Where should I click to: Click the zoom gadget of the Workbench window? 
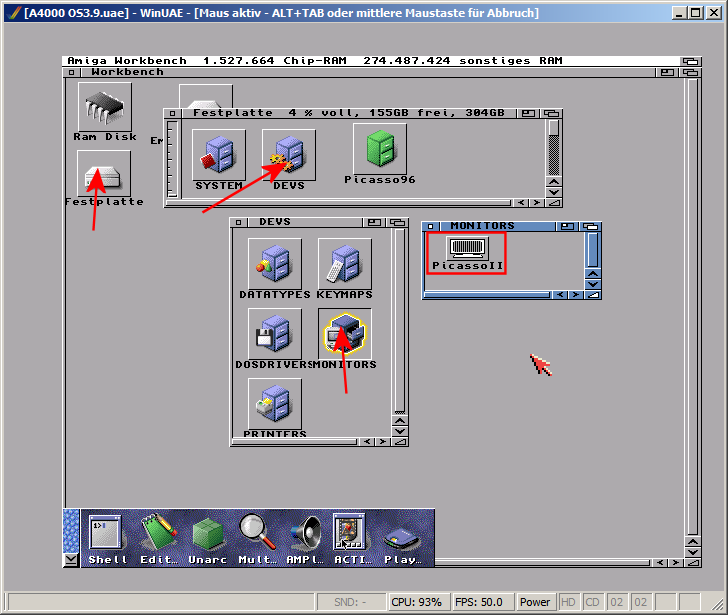(x=667, y=72)
